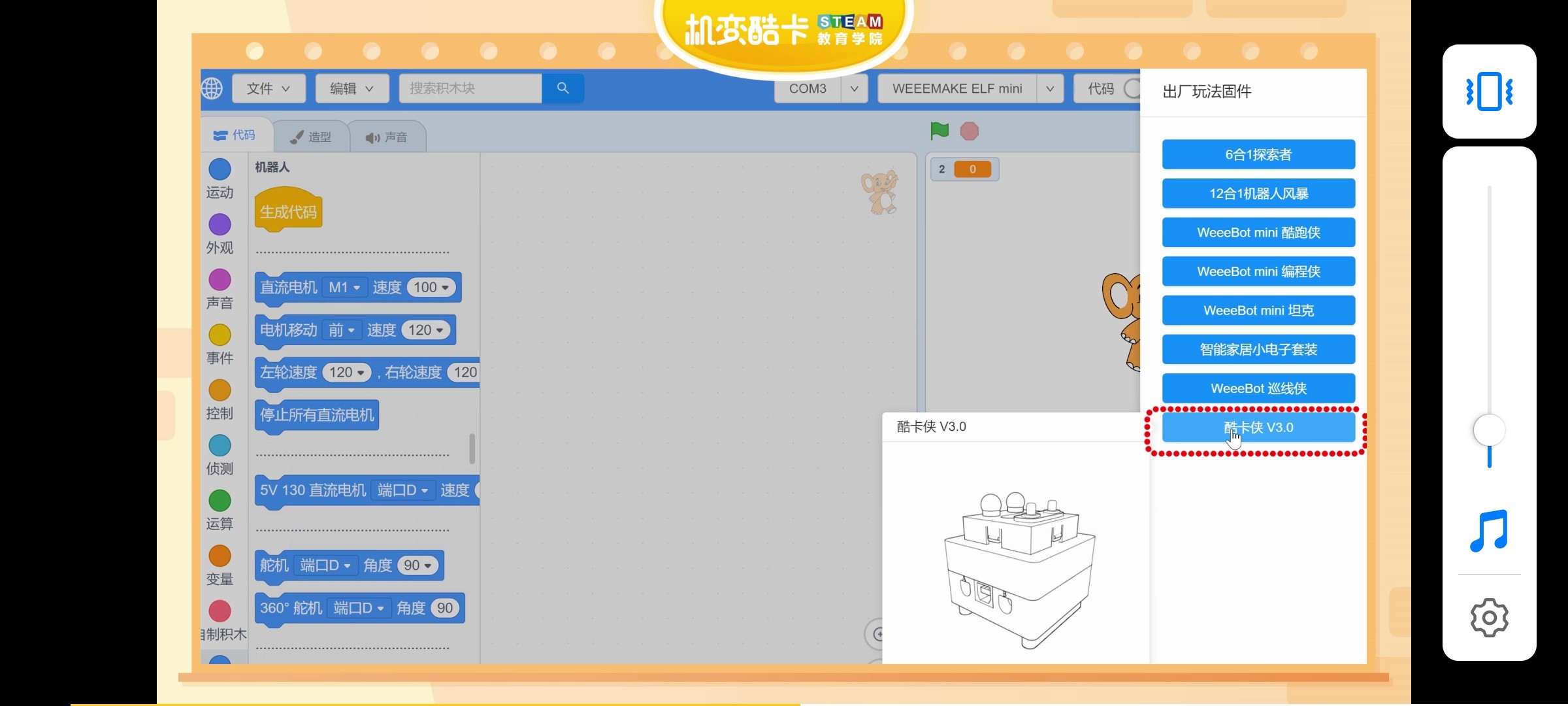Open the 编辑 edit menu

coord(352,88)
